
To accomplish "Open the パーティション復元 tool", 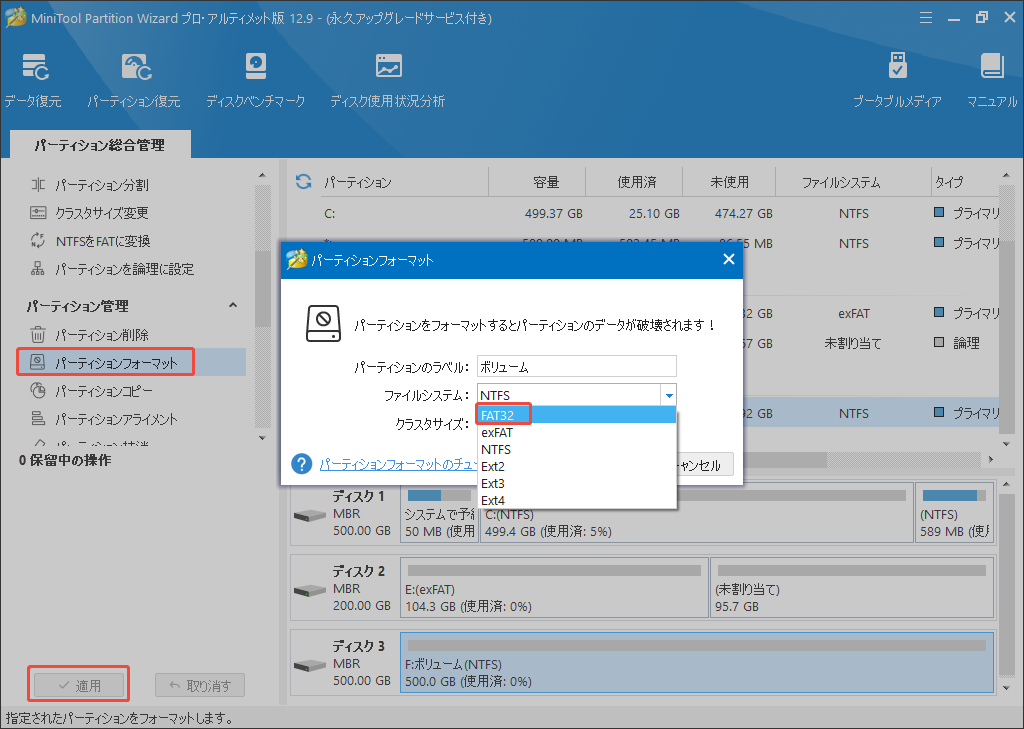I will click(134, 80).
